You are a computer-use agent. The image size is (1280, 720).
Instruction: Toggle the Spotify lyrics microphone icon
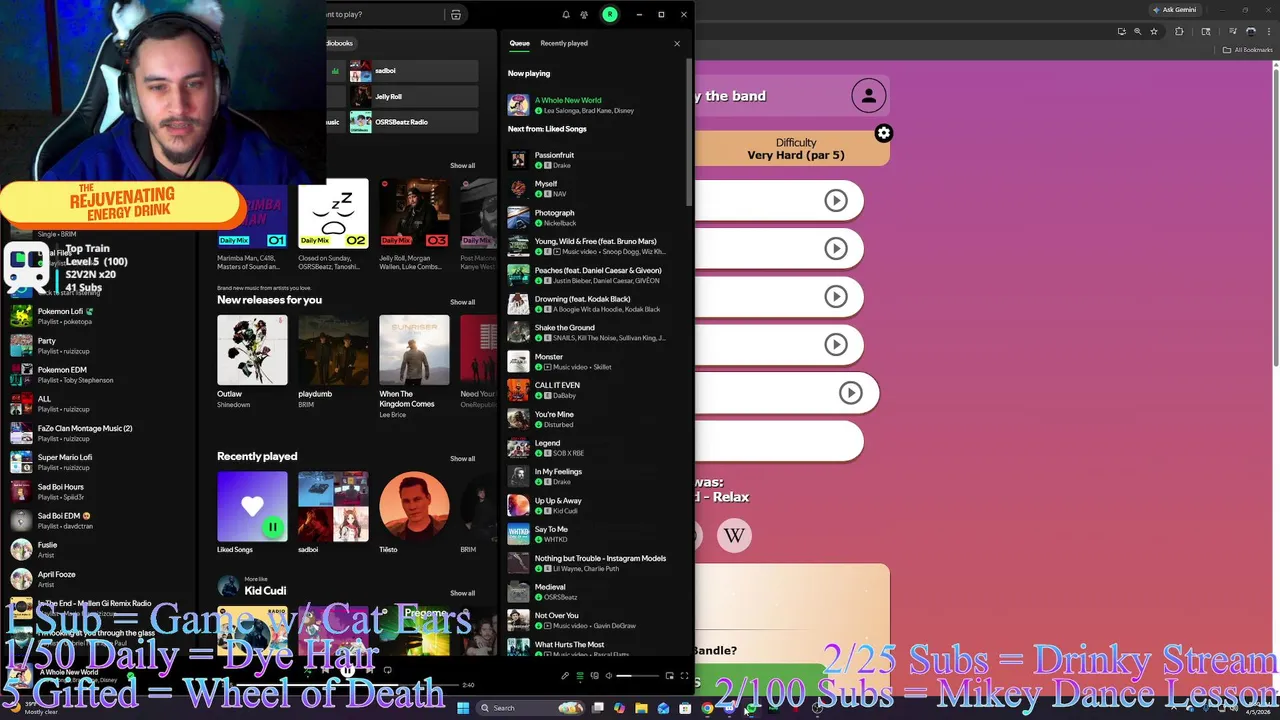[x=565, y=676]
